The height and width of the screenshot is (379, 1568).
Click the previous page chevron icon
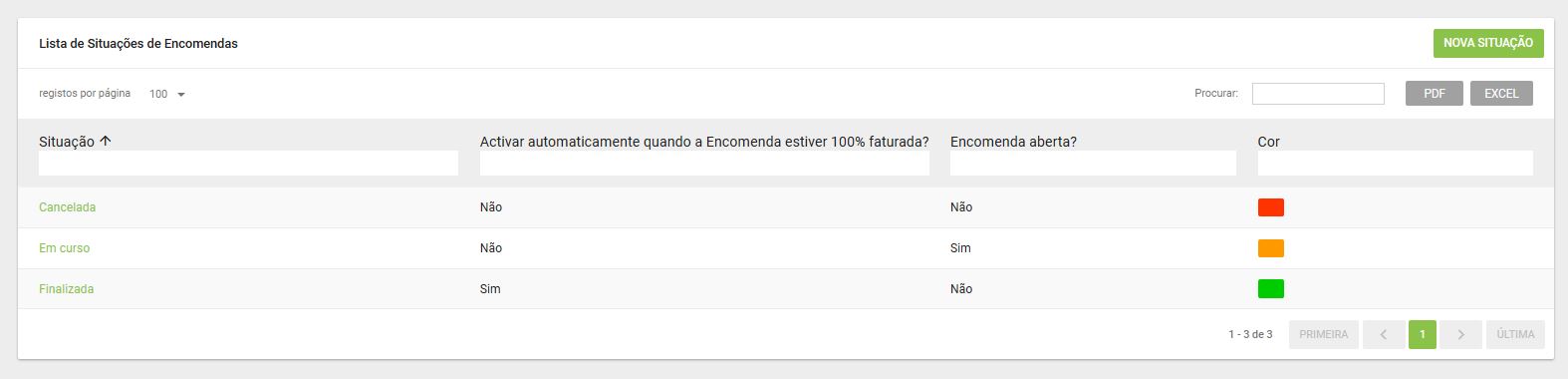(1384, 334)
